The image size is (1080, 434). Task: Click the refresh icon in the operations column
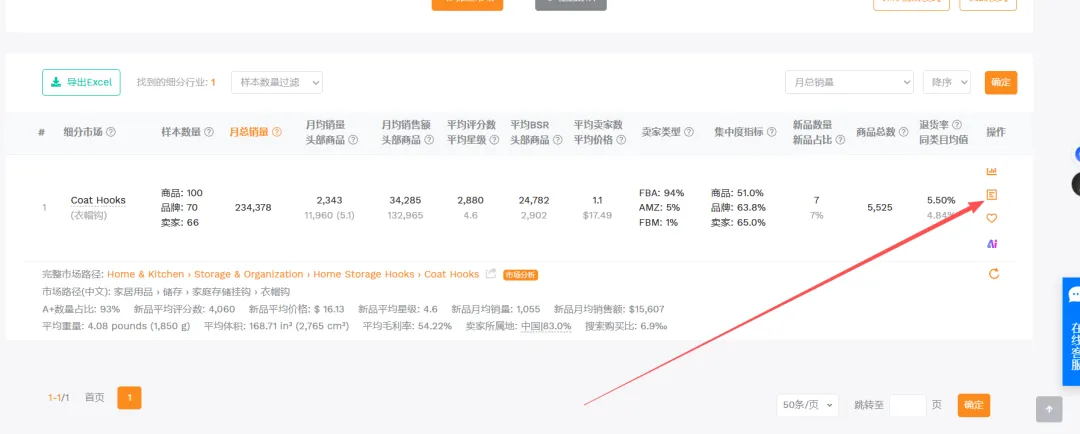(993, 273)
